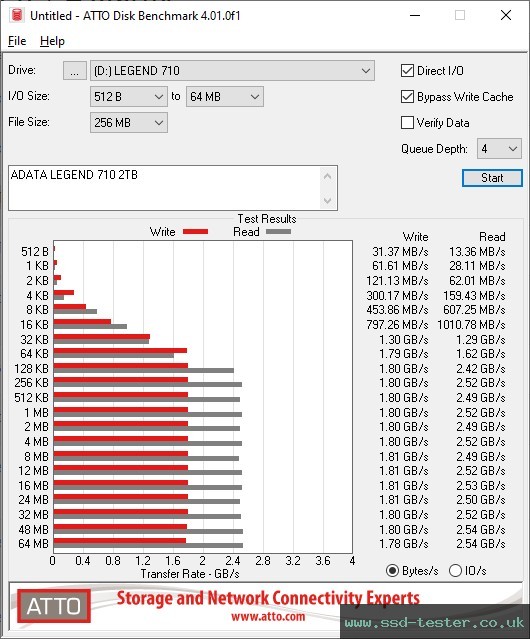Open the Drive selection dropdown
This screenshot has height=639, width=530.
click(x=232, y=71)
